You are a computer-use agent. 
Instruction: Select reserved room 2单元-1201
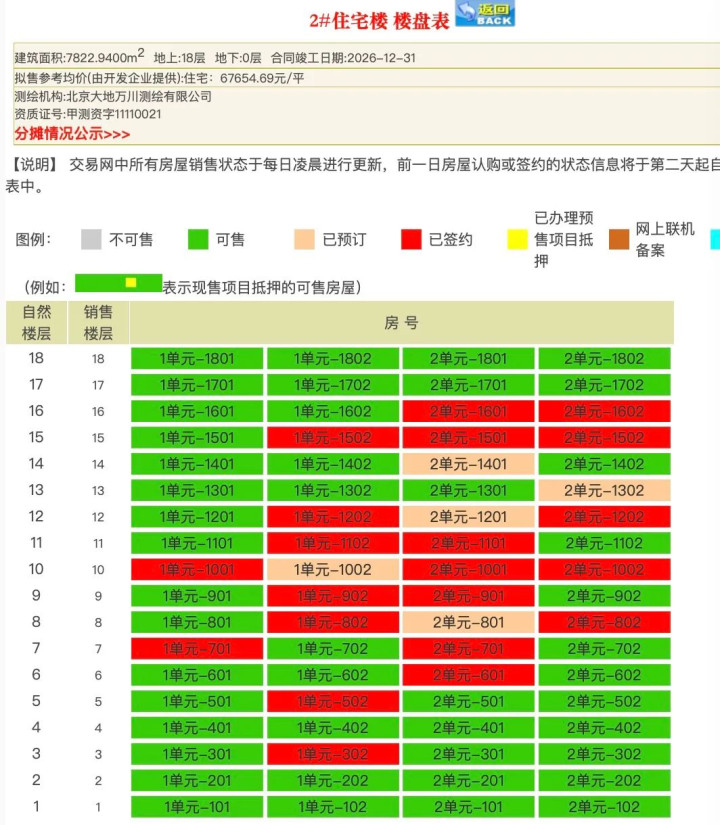(468, 517)
